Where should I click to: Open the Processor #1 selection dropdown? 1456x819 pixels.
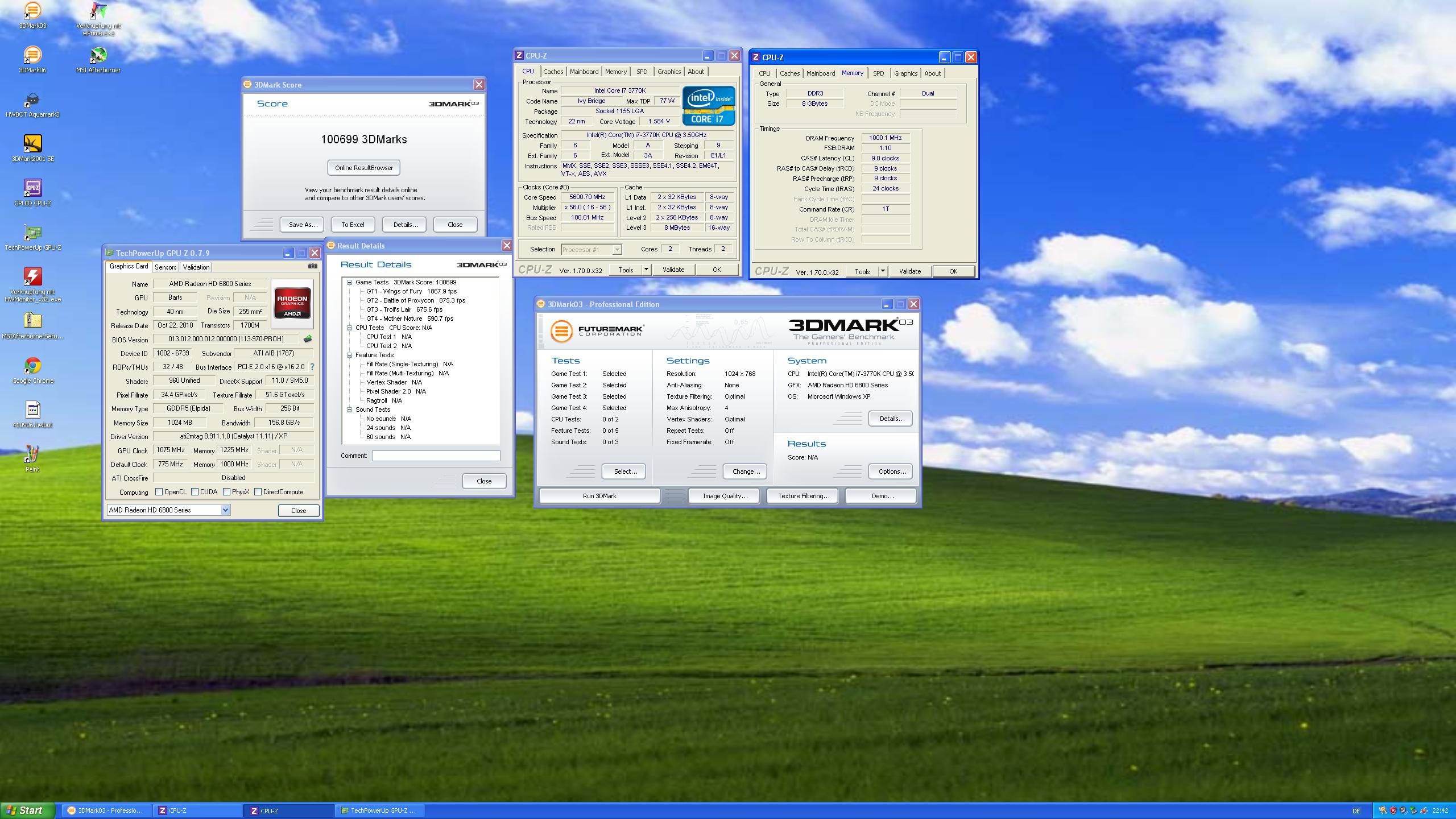(x=617, y=250)
